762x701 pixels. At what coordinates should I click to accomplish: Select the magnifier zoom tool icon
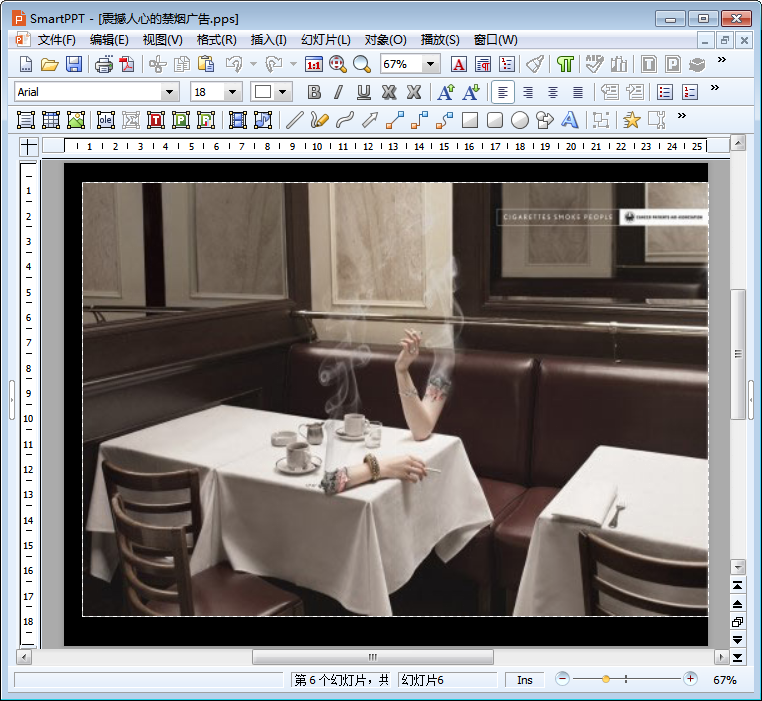pyautogui.click(x=361, y=64)
